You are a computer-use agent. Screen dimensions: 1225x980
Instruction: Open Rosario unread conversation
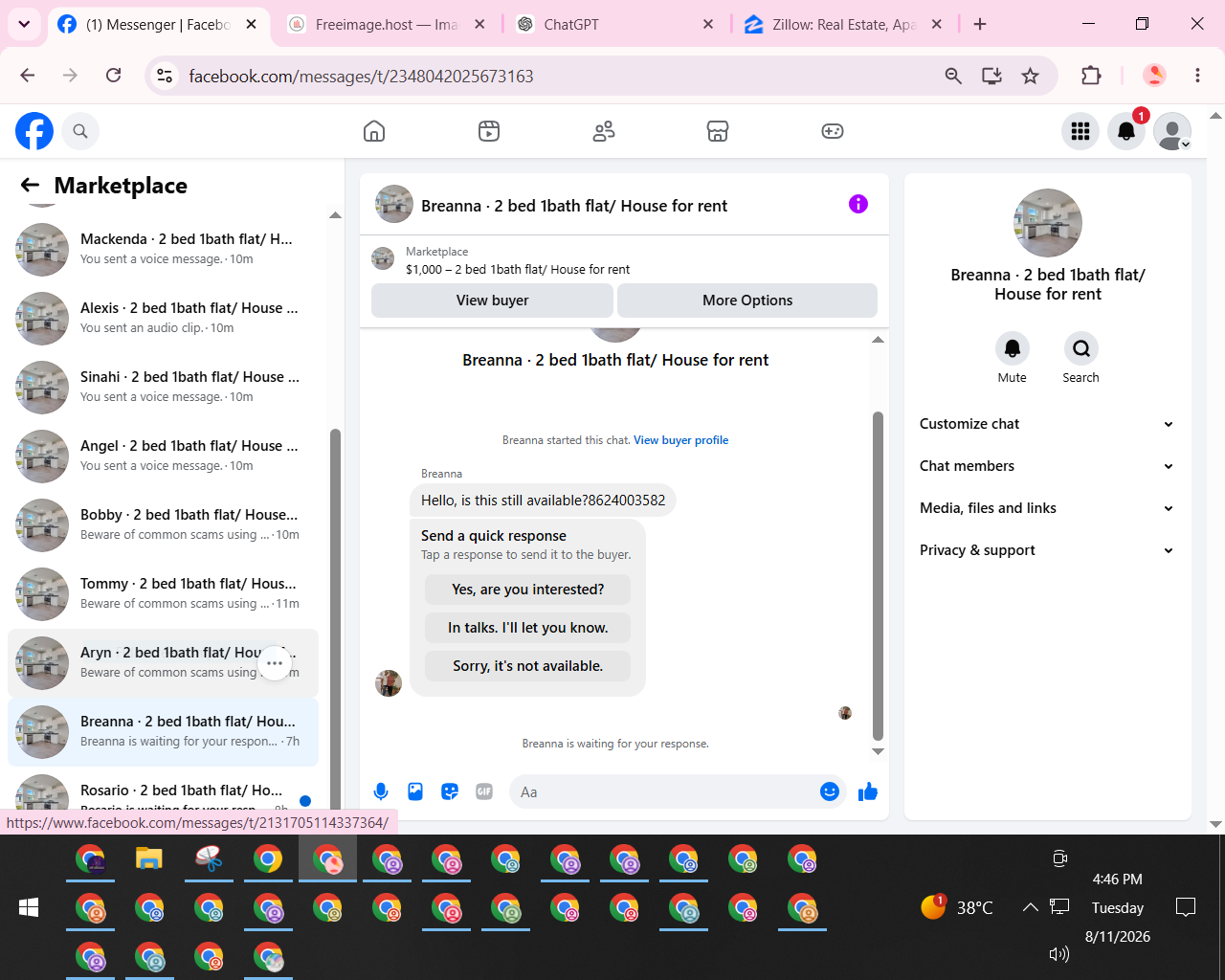(x=164, y=794)
